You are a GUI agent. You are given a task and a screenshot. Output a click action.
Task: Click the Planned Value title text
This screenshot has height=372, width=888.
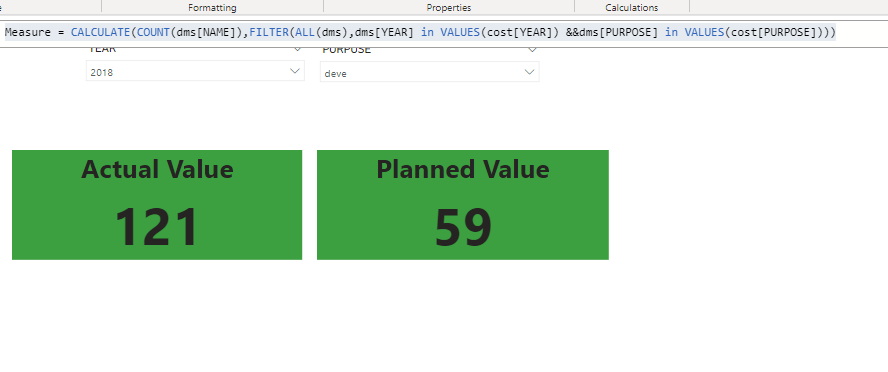tap(463, 169)
